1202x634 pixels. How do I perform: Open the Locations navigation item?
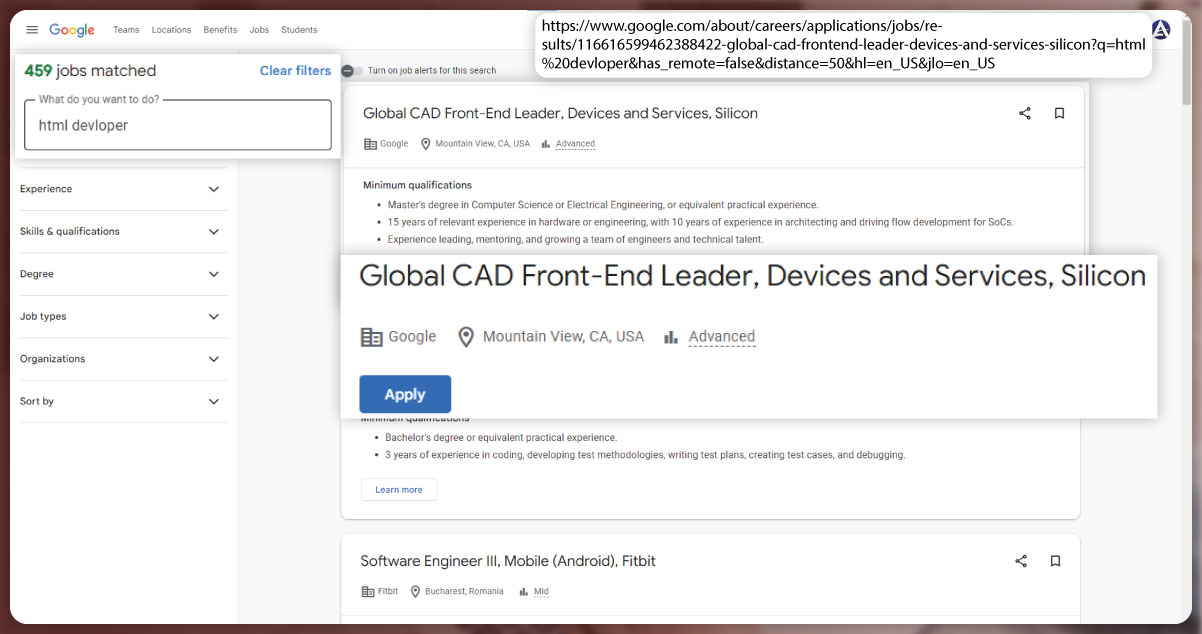(x=171, y=30)
